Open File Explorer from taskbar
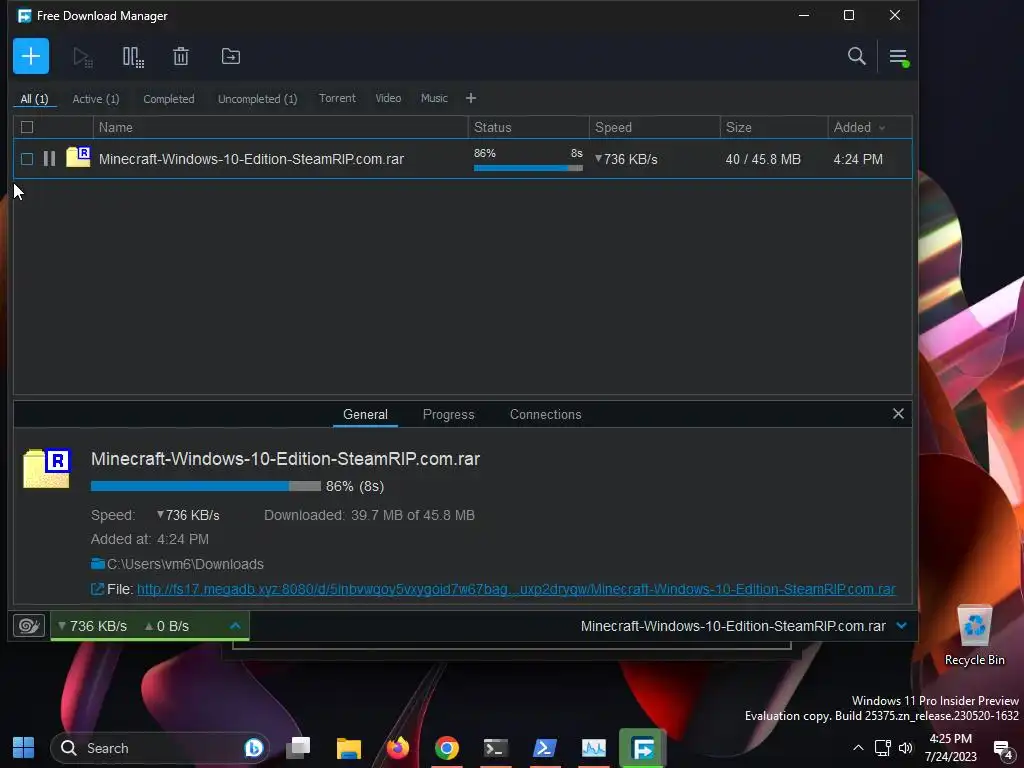The height and width of the screenshot is (768, 1024). 349,748
